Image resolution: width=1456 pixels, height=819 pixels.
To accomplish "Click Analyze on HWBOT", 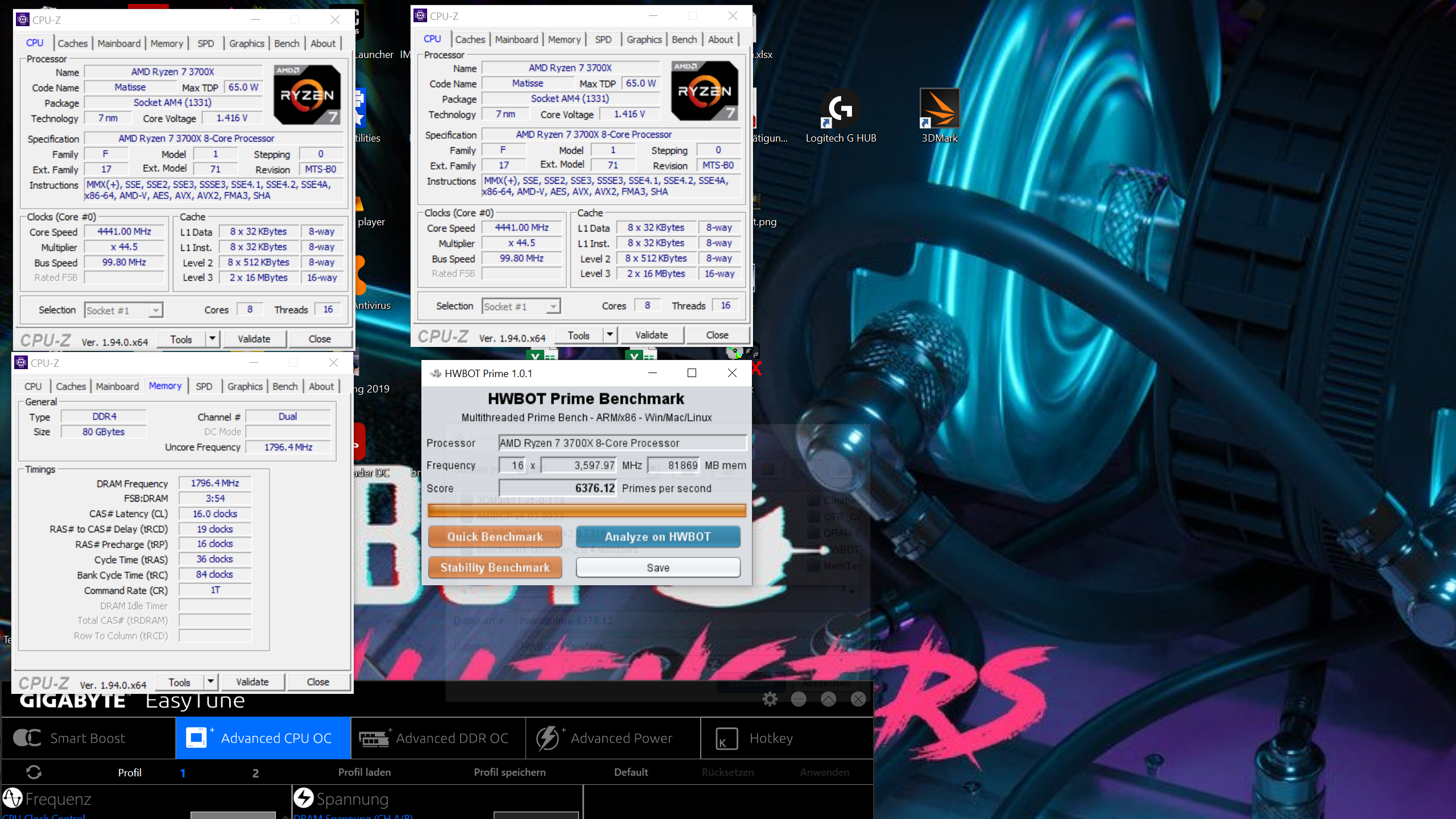I will (658, 536).
